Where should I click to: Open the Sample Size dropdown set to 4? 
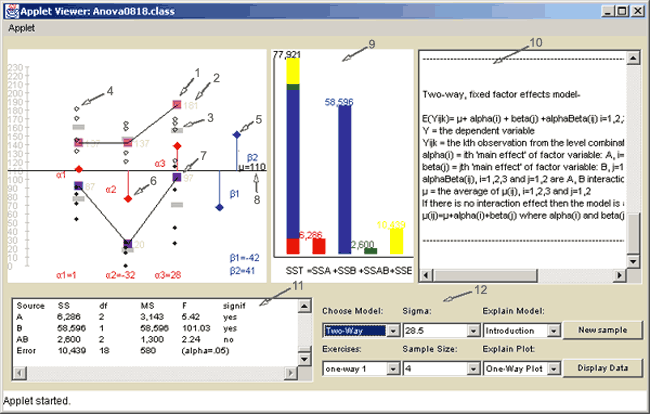438,368
